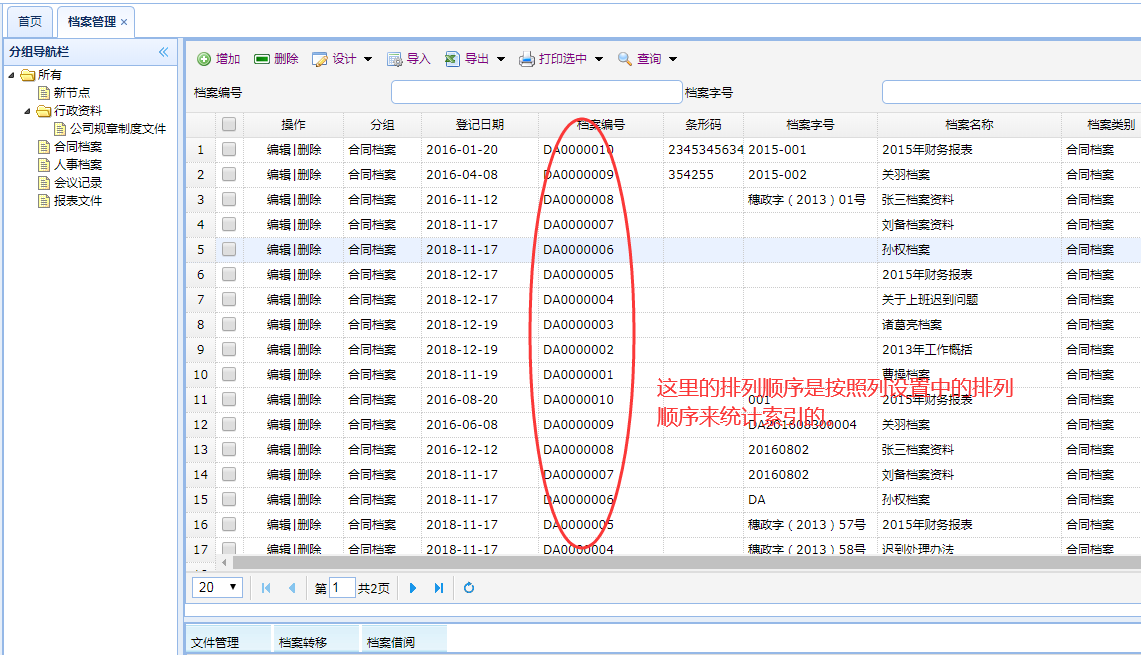Click the 档案编号 search input field

click(536, 92)
